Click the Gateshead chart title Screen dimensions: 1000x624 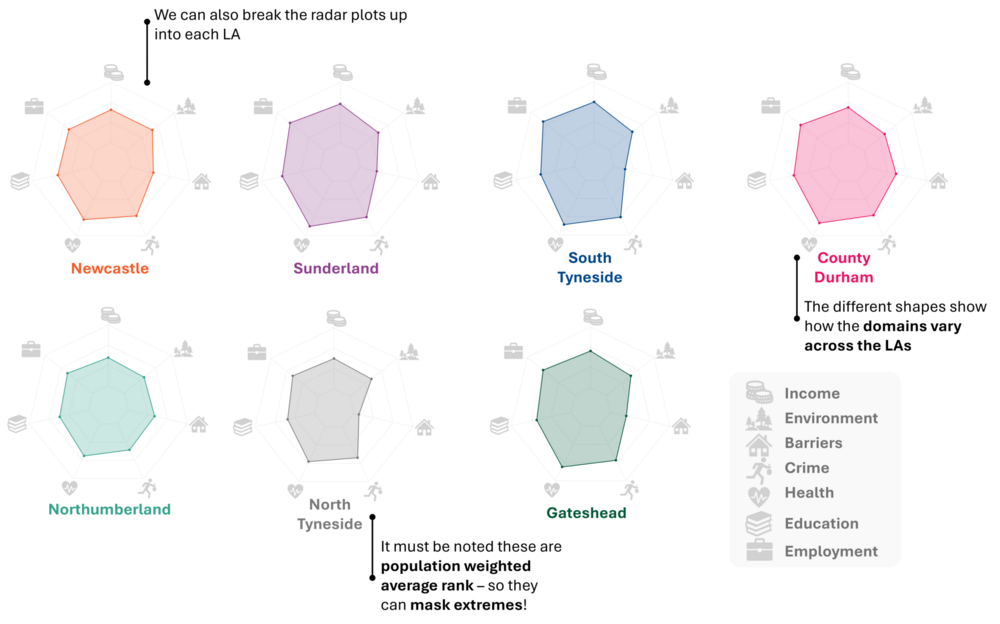tap(586, 513)
